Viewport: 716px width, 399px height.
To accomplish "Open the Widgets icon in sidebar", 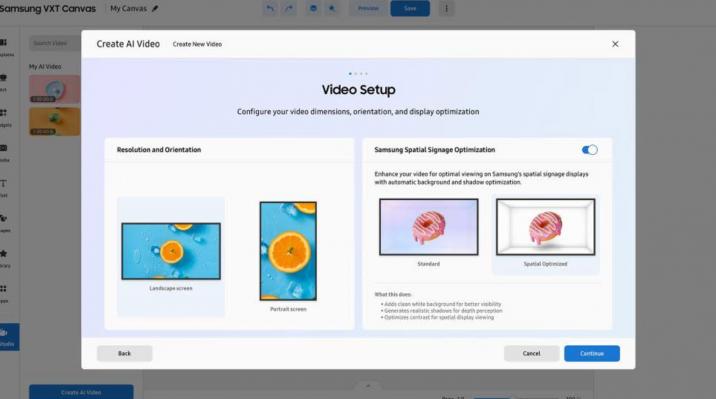I will pos(4,117).
